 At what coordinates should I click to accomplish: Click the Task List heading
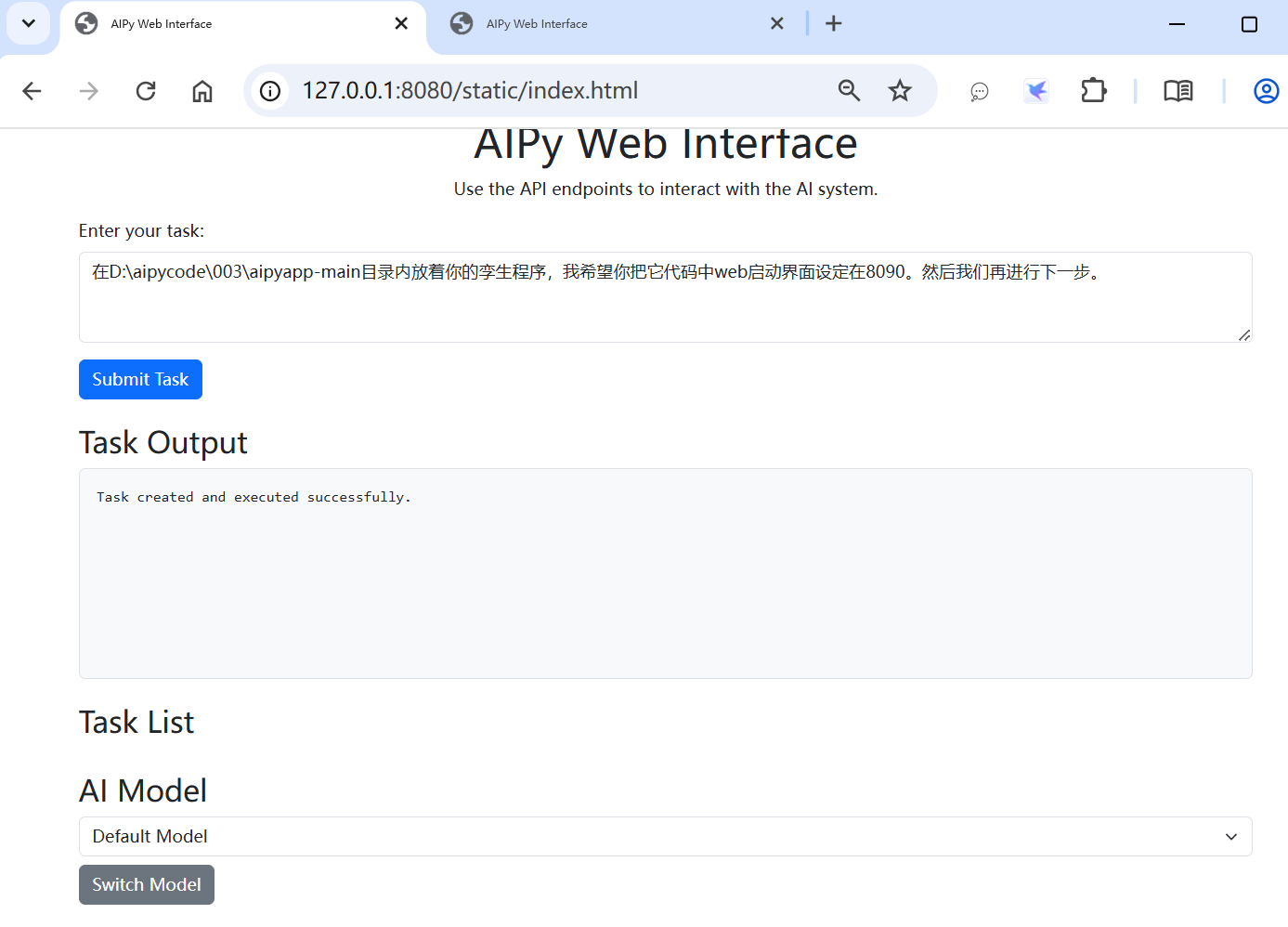click(137, 722)
